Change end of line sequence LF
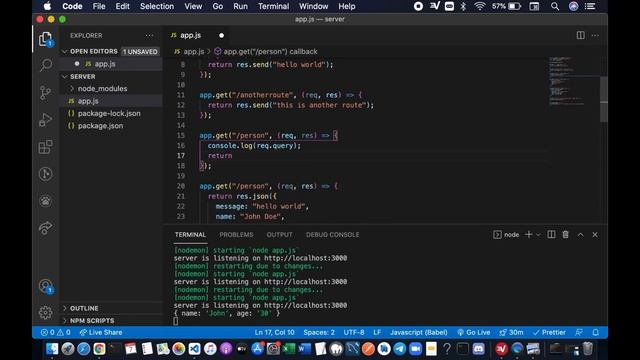This screenshot has width=640, height=360. coord(377,332)
